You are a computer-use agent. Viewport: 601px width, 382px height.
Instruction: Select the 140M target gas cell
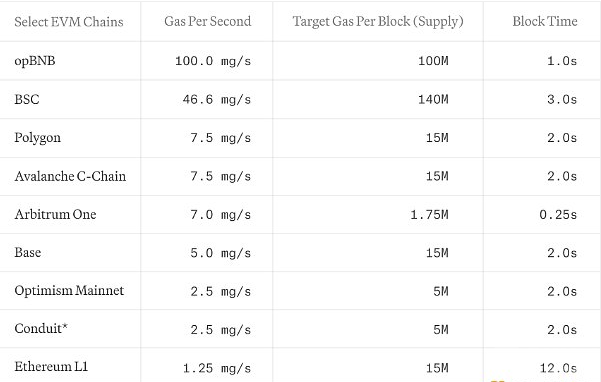click(433, 100)
